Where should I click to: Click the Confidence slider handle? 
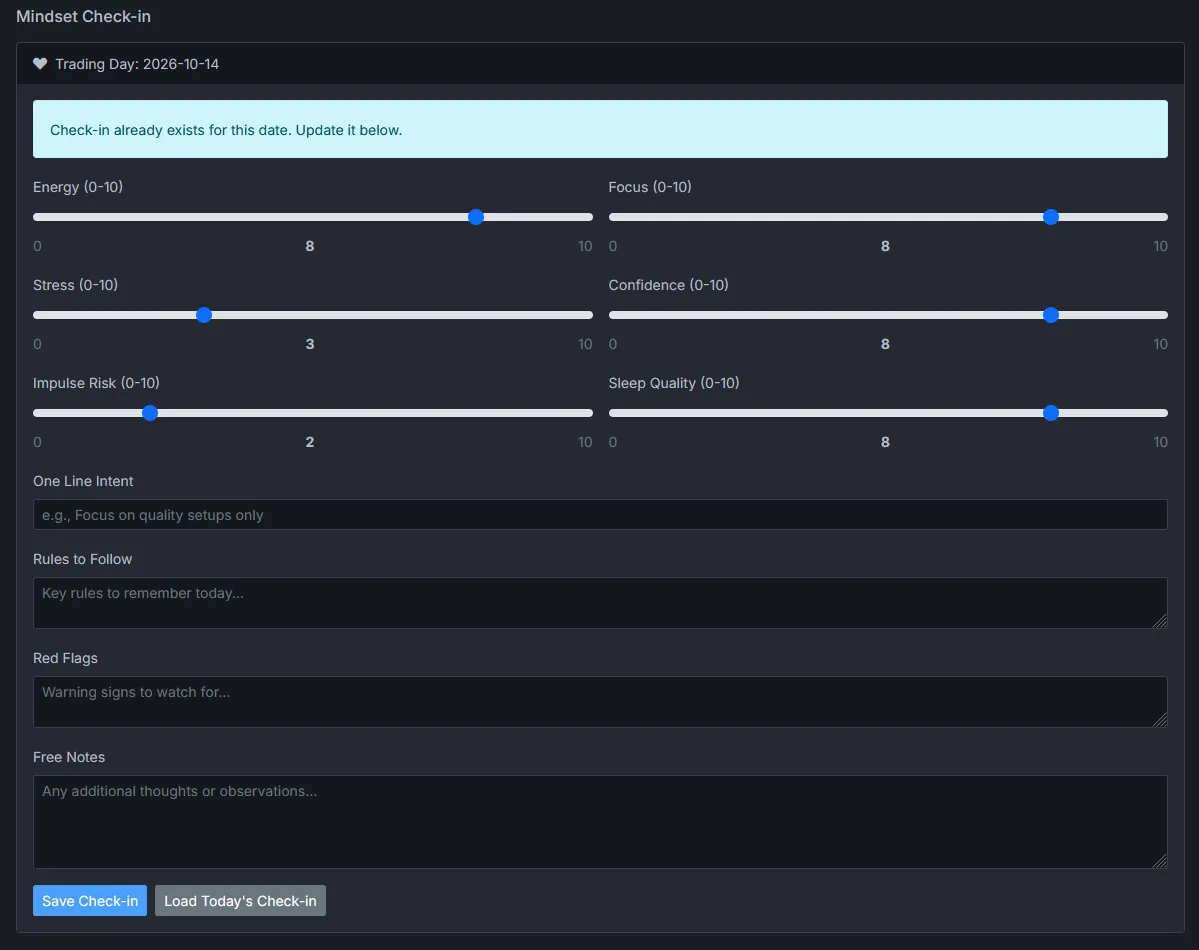click(1051, 315)
